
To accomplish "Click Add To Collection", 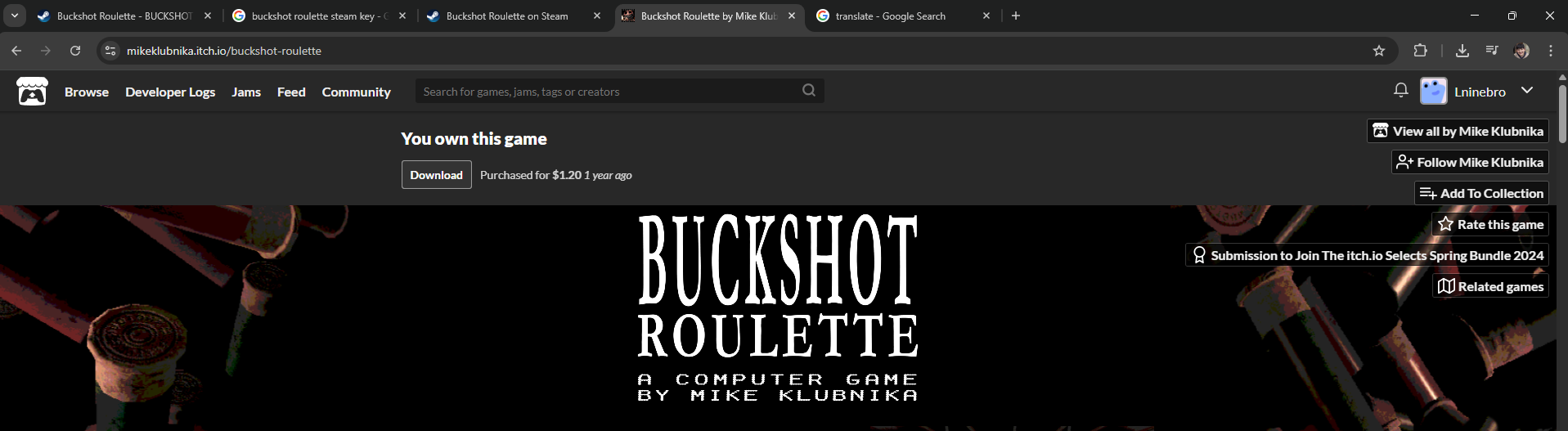I will tap(1481, 193).
